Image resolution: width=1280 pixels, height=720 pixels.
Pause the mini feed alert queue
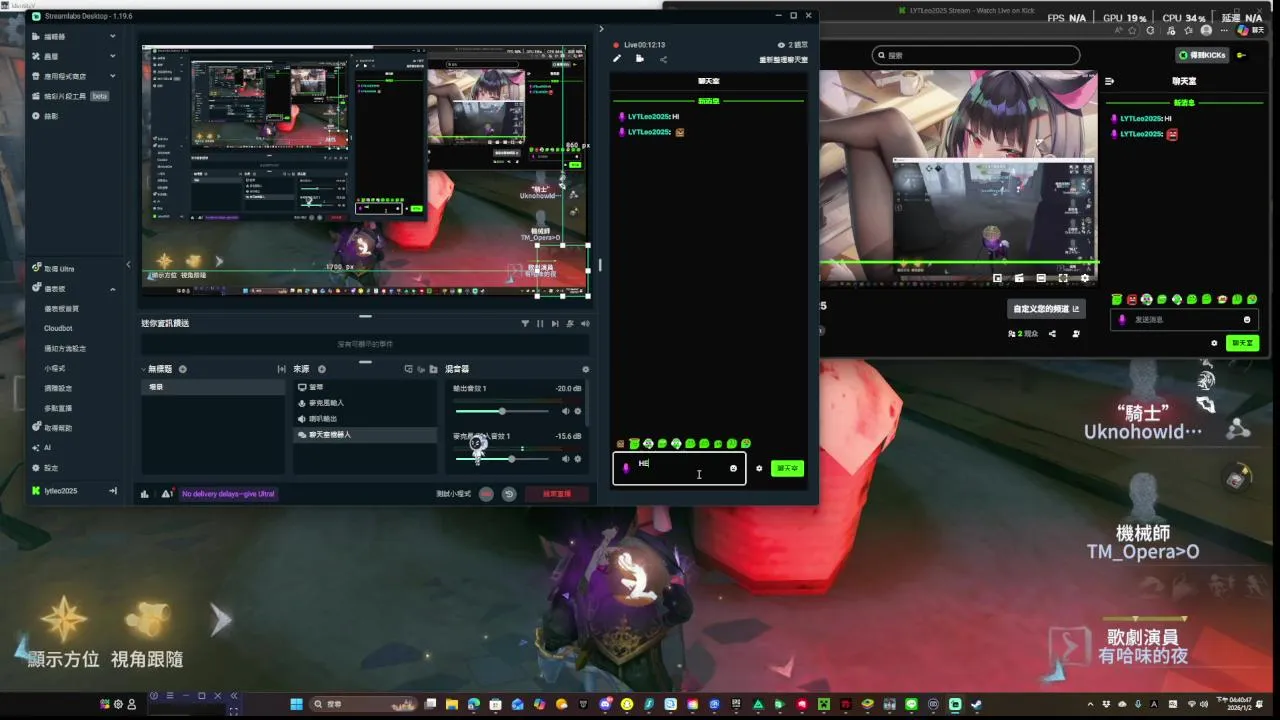tap(540, 324)
